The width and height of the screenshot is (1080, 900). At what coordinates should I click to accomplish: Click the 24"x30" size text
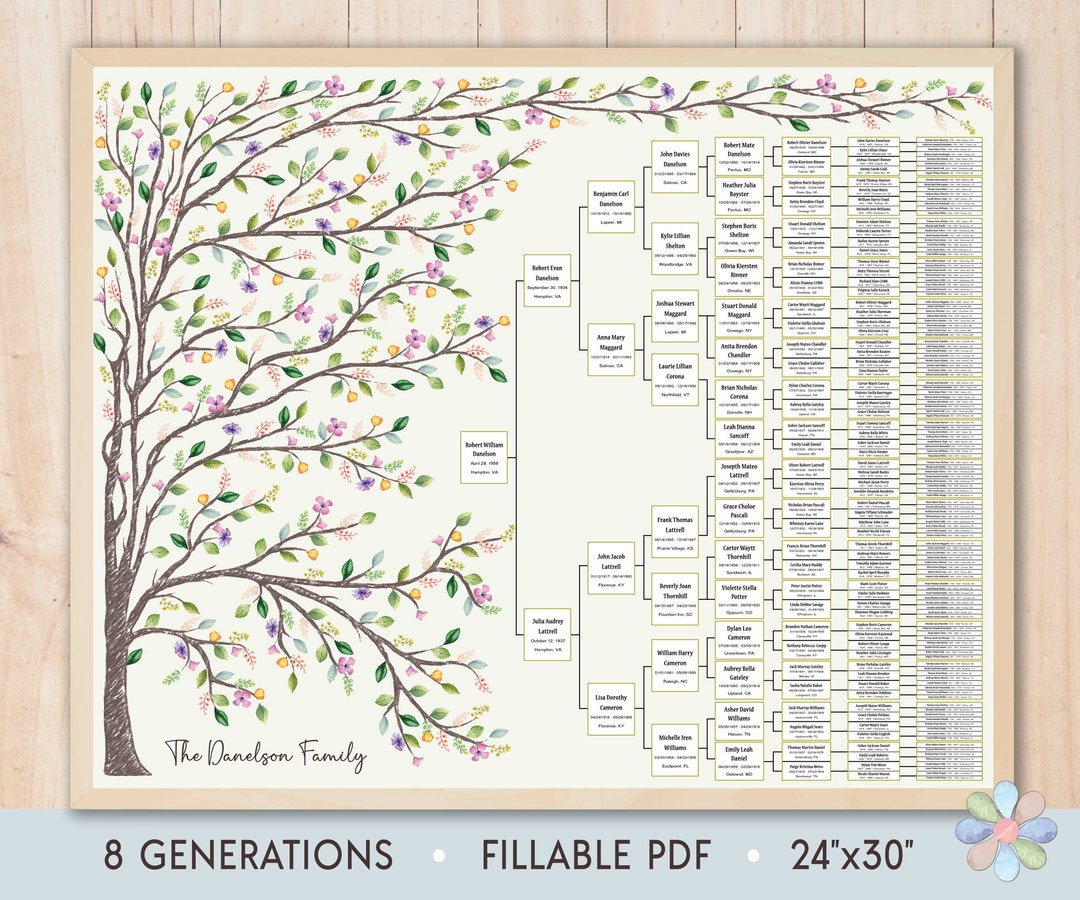[x=855, y=858]
